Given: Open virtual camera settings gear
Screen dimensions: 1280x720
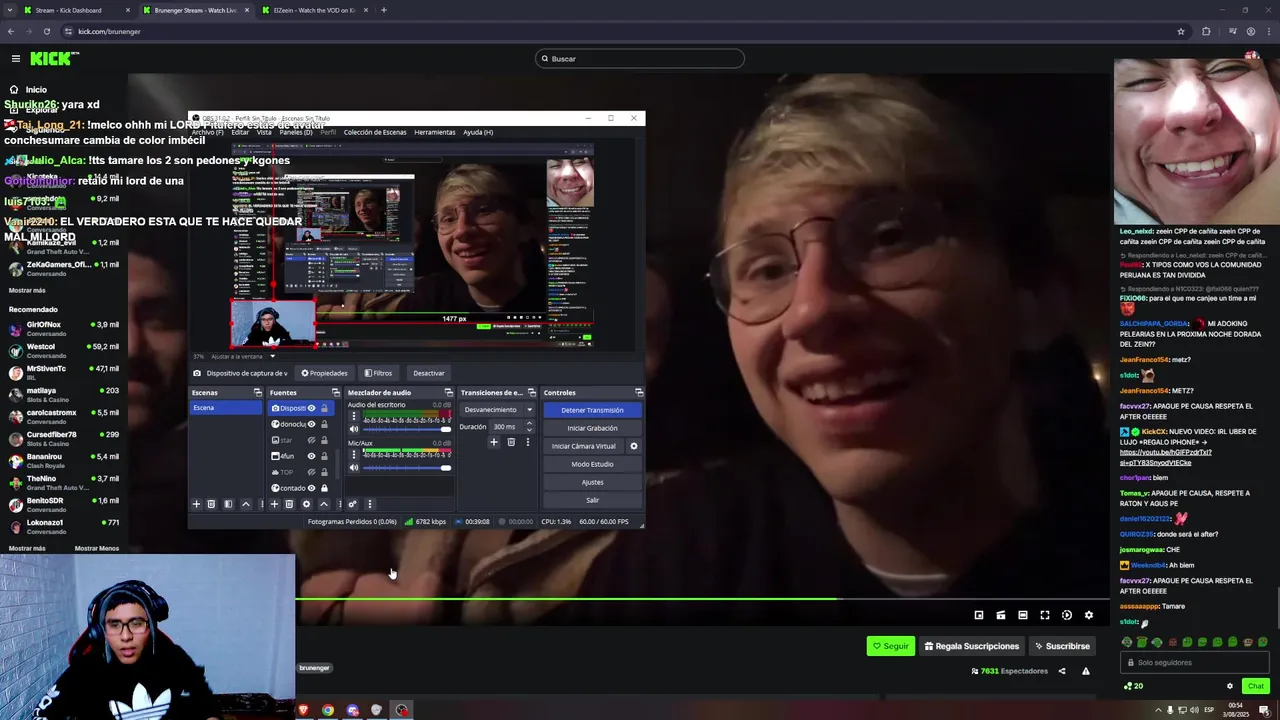Looking at the screenshot, I should coord(633,446).
